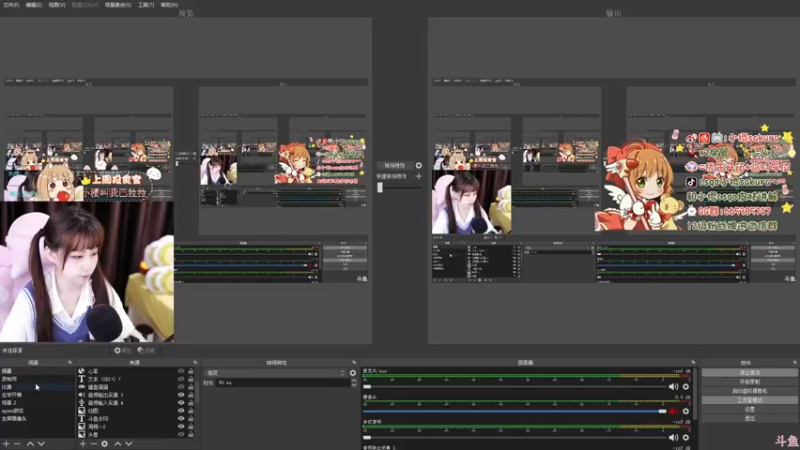Undock the Audio Mixer panel
This screenshot has width=800, height=450.
tap(693, 362)
